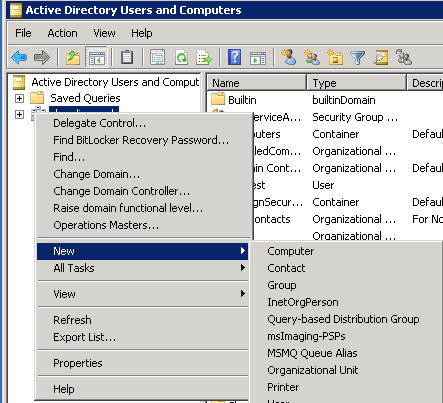Click the Add to group toolbar icon
443x403 pixels.
point(404,57)
